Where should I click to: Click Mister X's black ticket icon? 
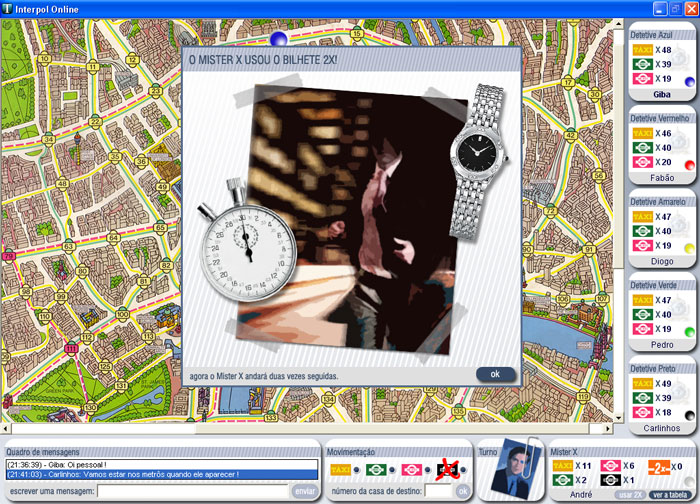[609, 480]
